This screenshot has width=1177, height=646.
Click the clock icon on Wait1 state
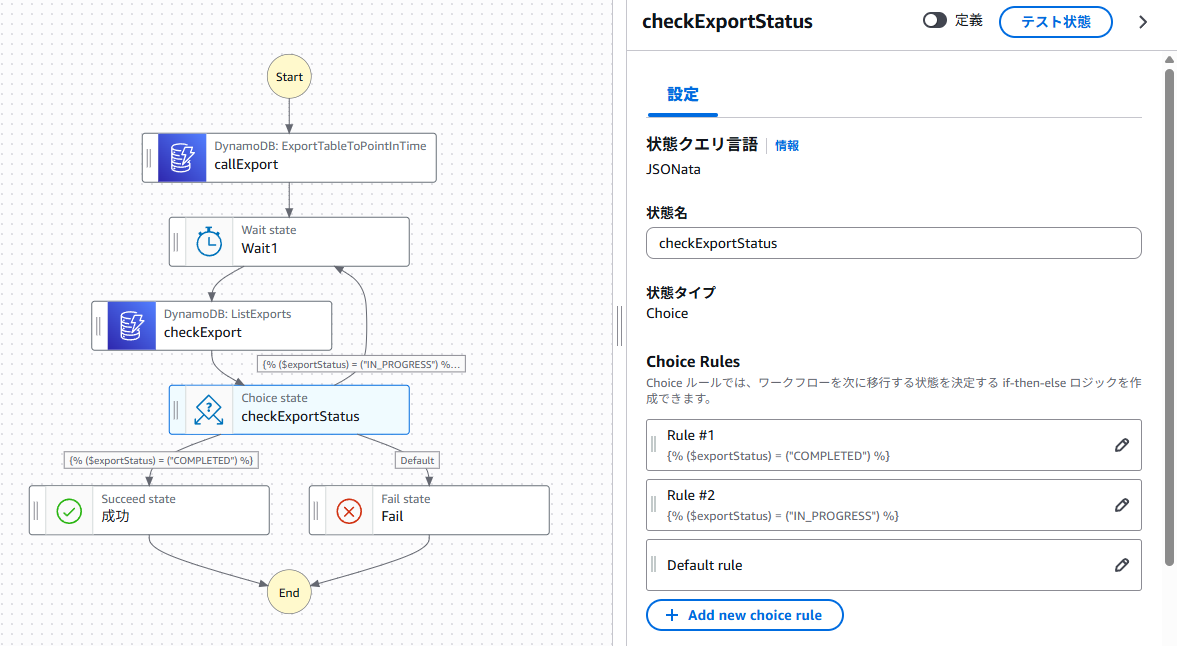(209, 241)
